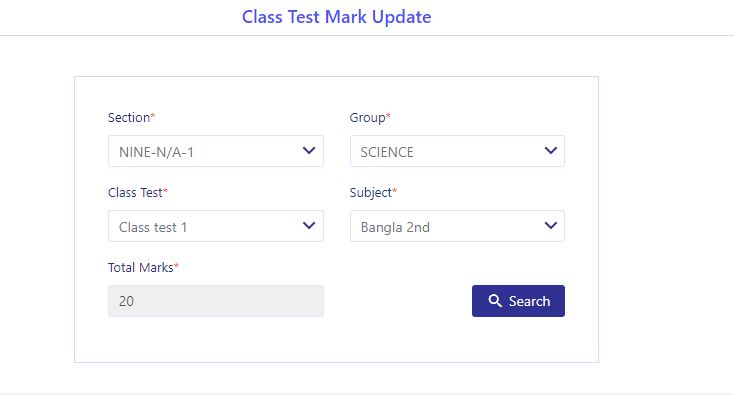Click the Group dropdown chevron arrow
734x395 pixels.
click(x=550, y=151)
